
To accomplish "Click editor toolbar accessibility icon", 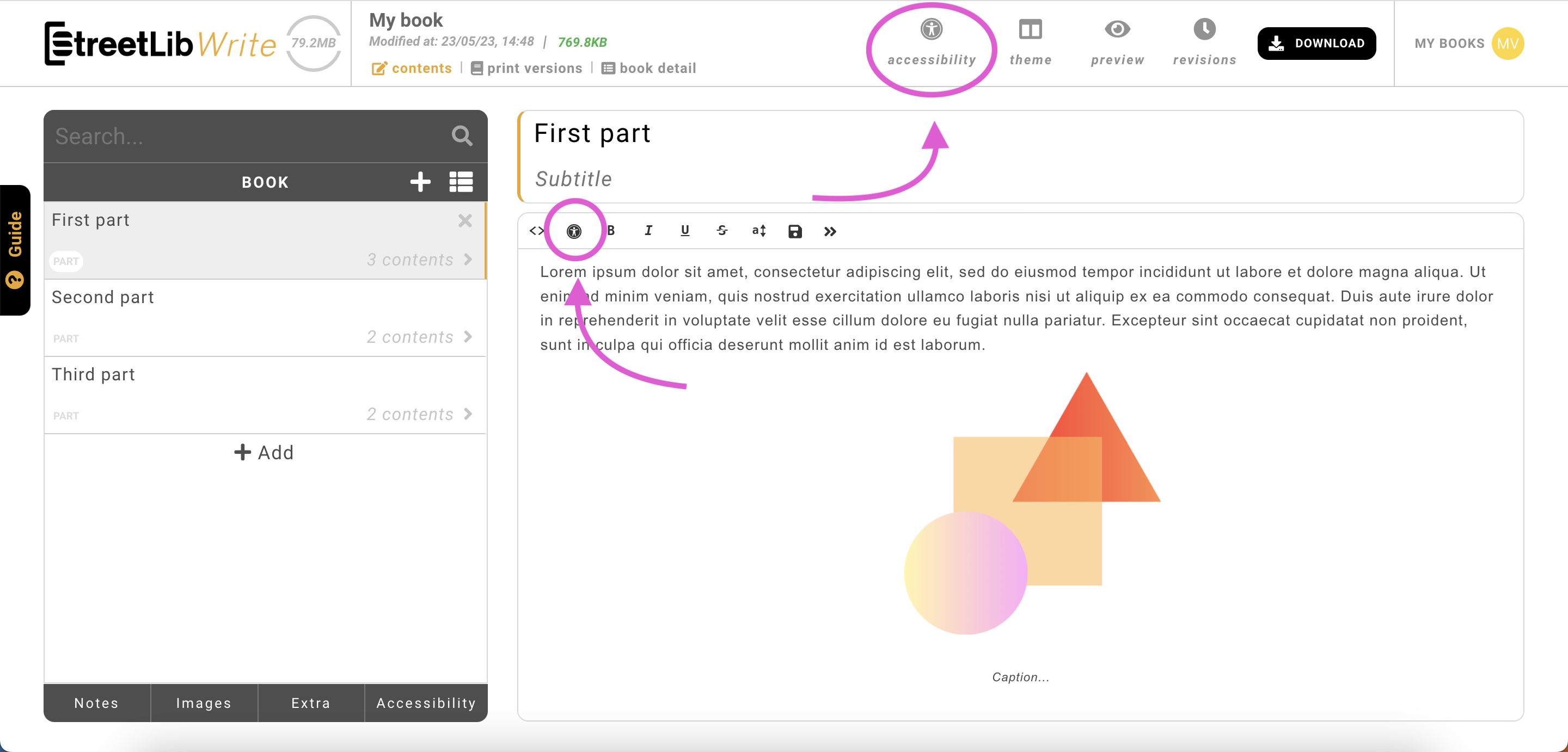I will tap(573, 231).
